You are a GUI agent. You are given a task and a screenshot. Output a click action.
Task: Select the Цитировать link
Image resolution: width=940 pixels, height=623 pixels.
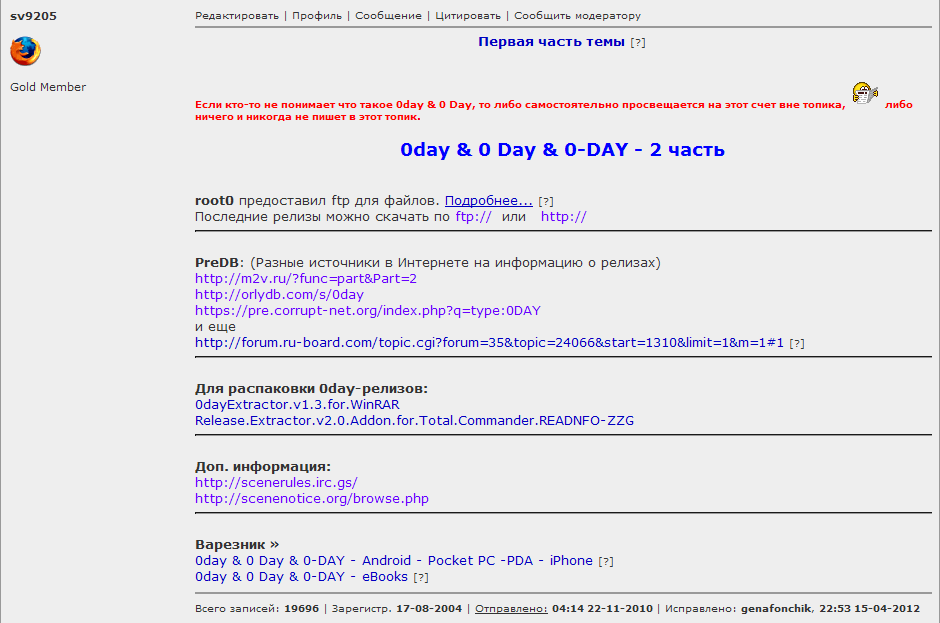[x=468, y=16]
